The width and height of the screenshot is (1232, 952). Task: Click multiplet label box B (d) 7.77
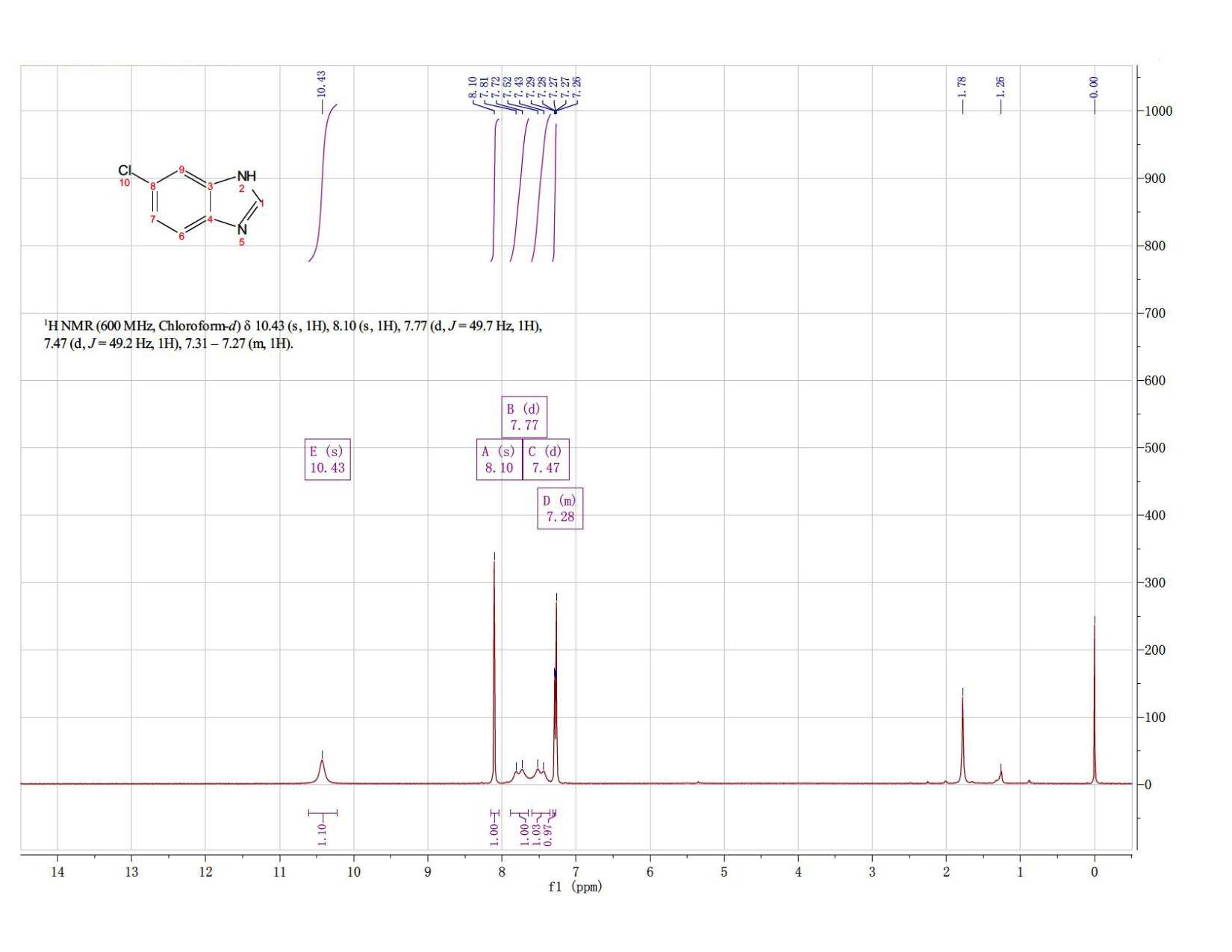coord(524,417)
